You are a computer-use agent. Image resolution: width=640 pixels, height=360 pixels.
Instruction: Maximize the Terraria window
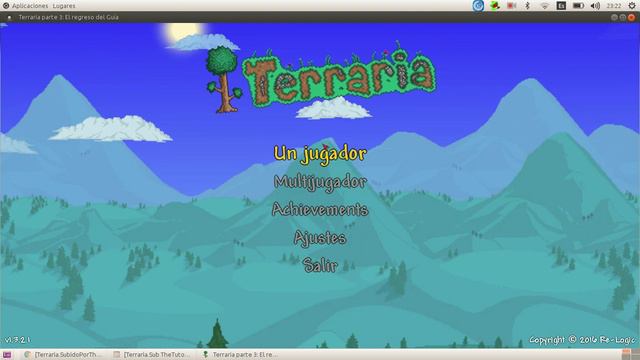623,17
